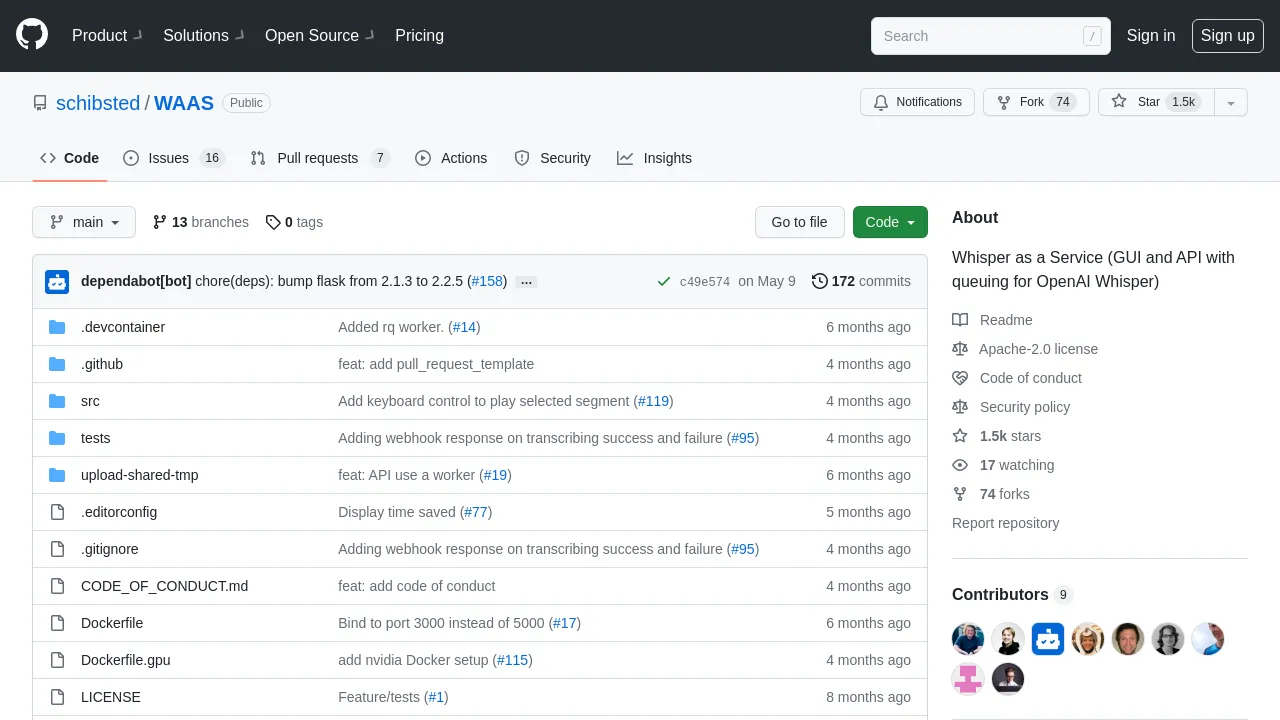This screenshot has width=1280, height=720.
Task: Open the schibsted owner page
Action: tap(98, 103)
